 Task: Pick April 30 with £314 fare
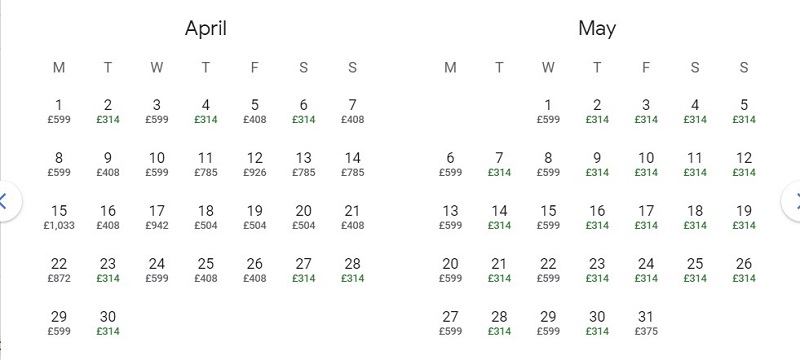coord(108,323)
